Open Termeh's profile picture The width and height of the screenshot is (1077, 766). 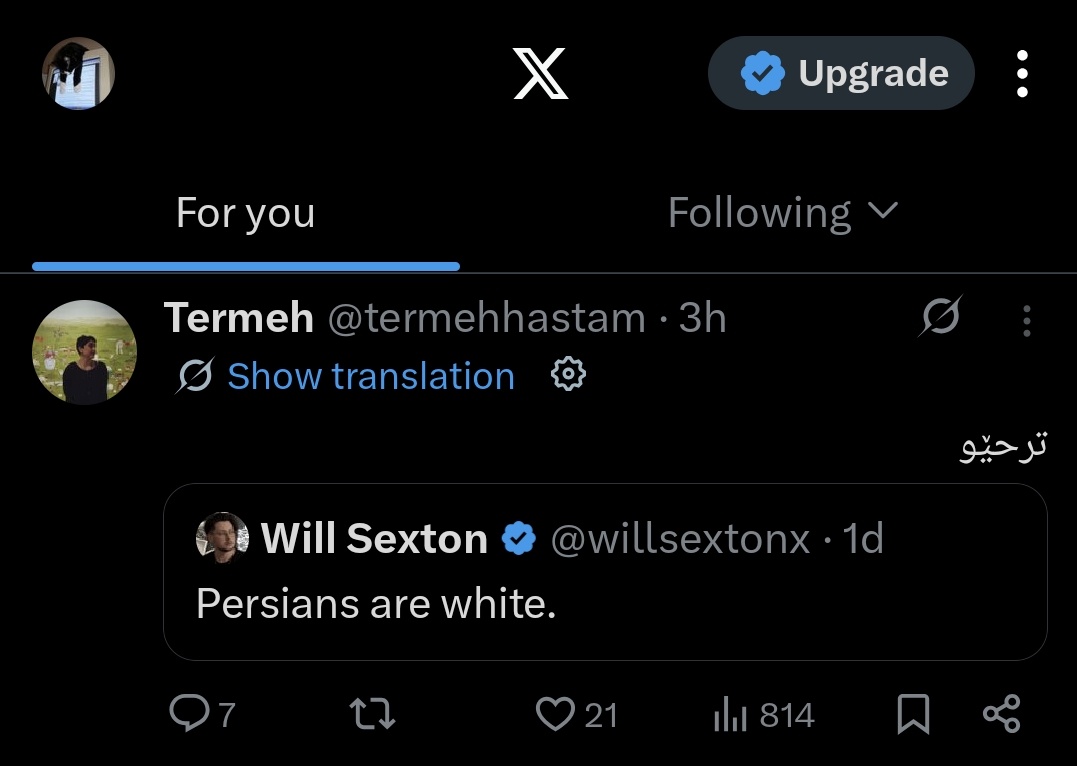84,352
